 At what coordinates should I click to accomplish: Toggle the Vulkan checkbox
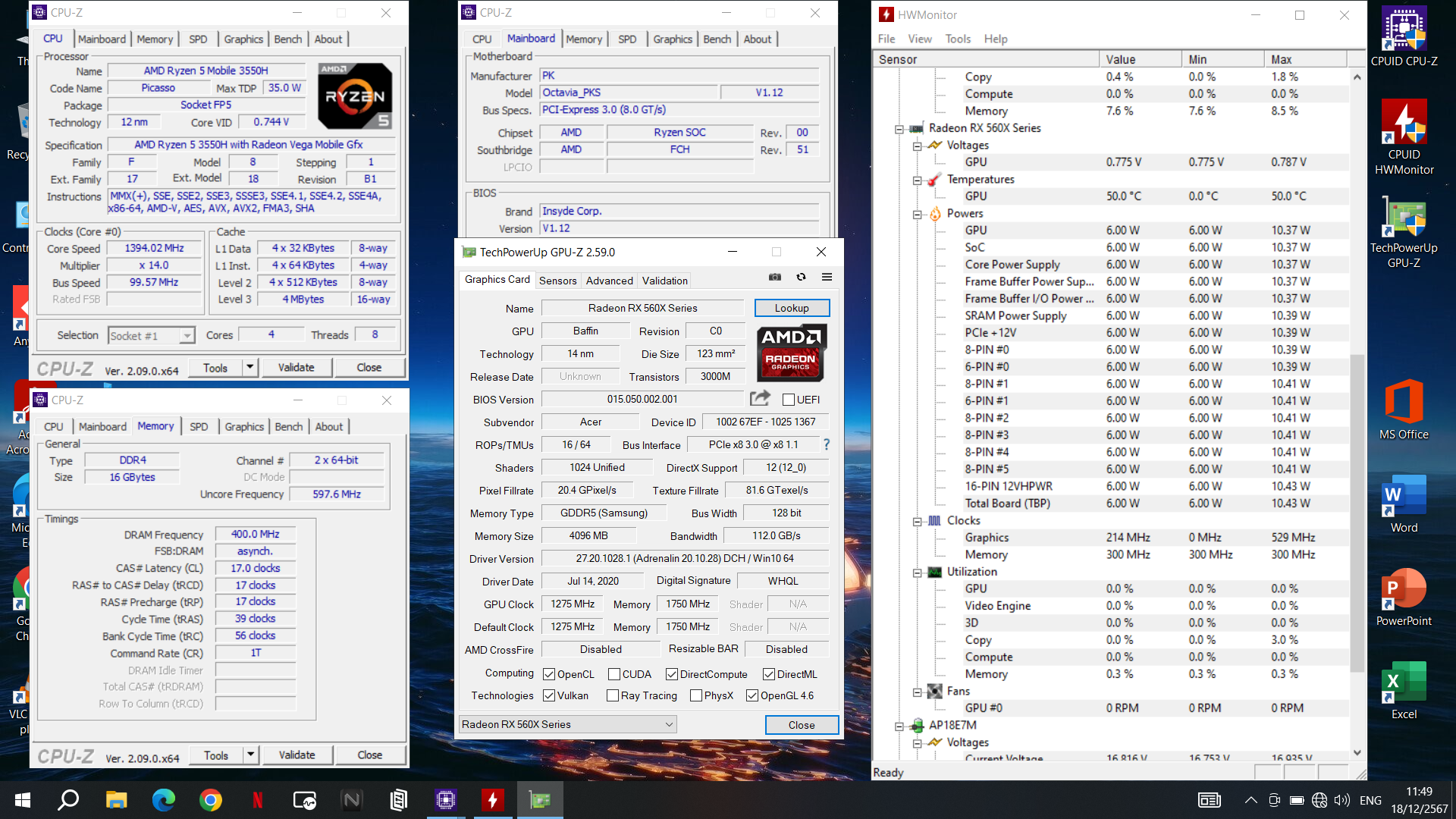(549, 695)
